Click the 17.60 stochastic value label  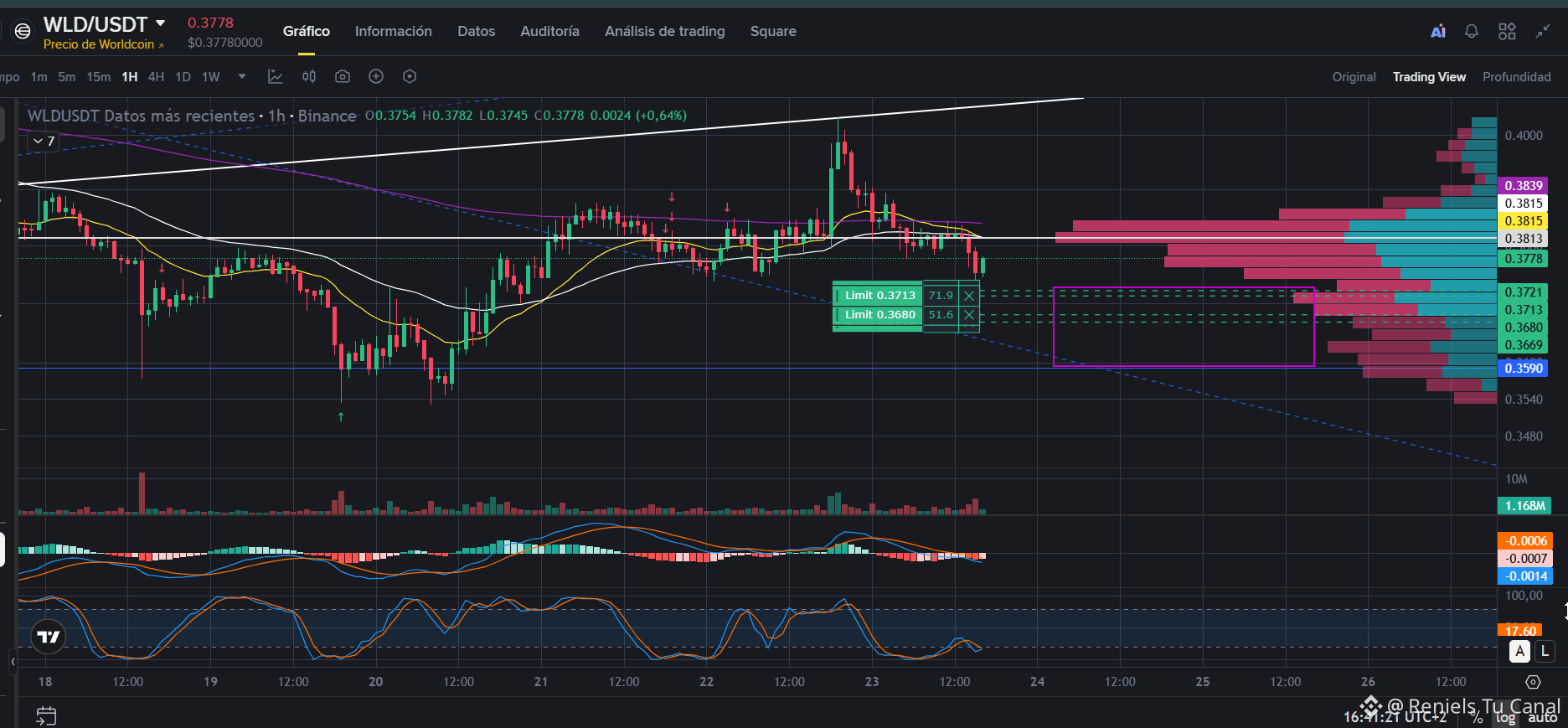click(1519, 630)
